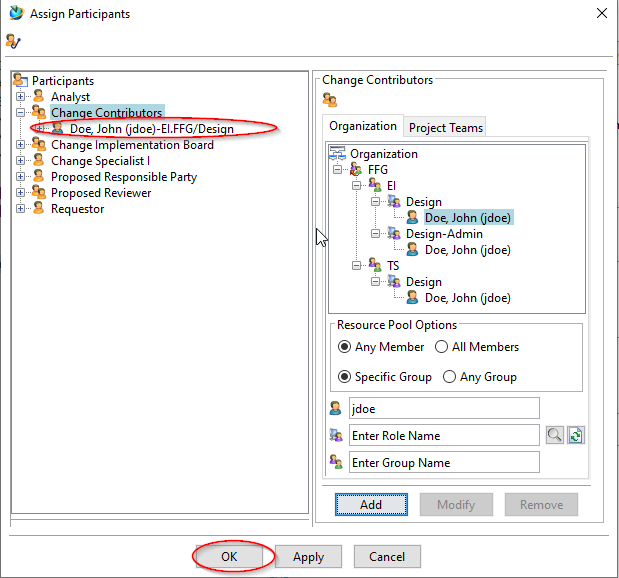Select the Any Member radio button
This screenshot has width=619, height=578.
pyautogui.click(x=345, y=347)
